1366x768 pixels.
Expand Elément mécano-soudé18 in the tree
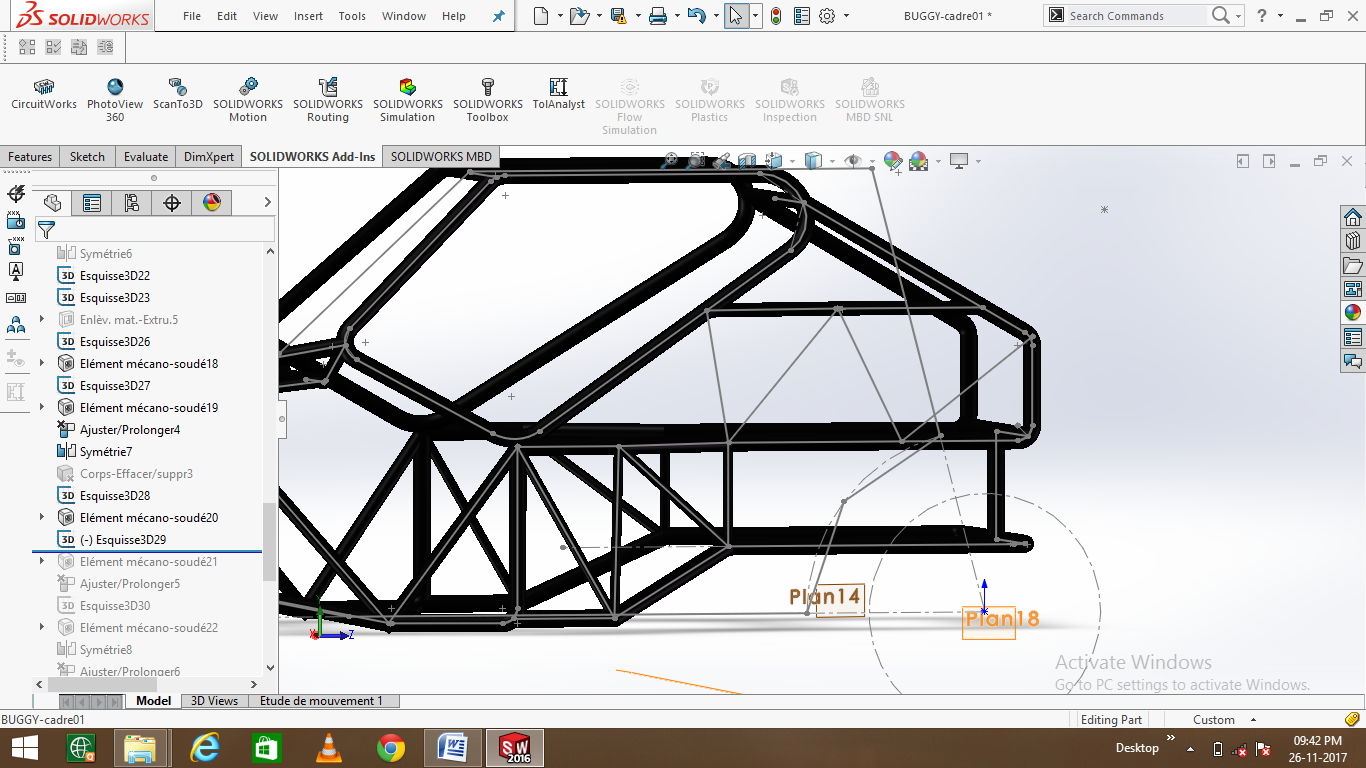tap(40, 363)
